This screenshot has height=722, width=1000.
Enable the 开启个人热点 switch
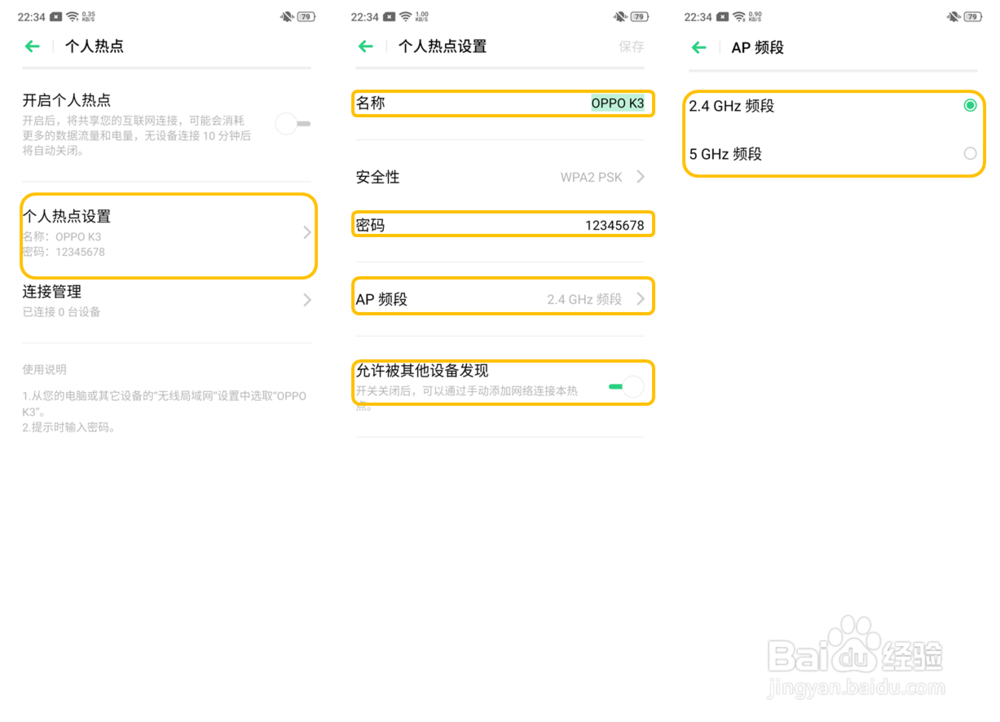coord(293,123)
